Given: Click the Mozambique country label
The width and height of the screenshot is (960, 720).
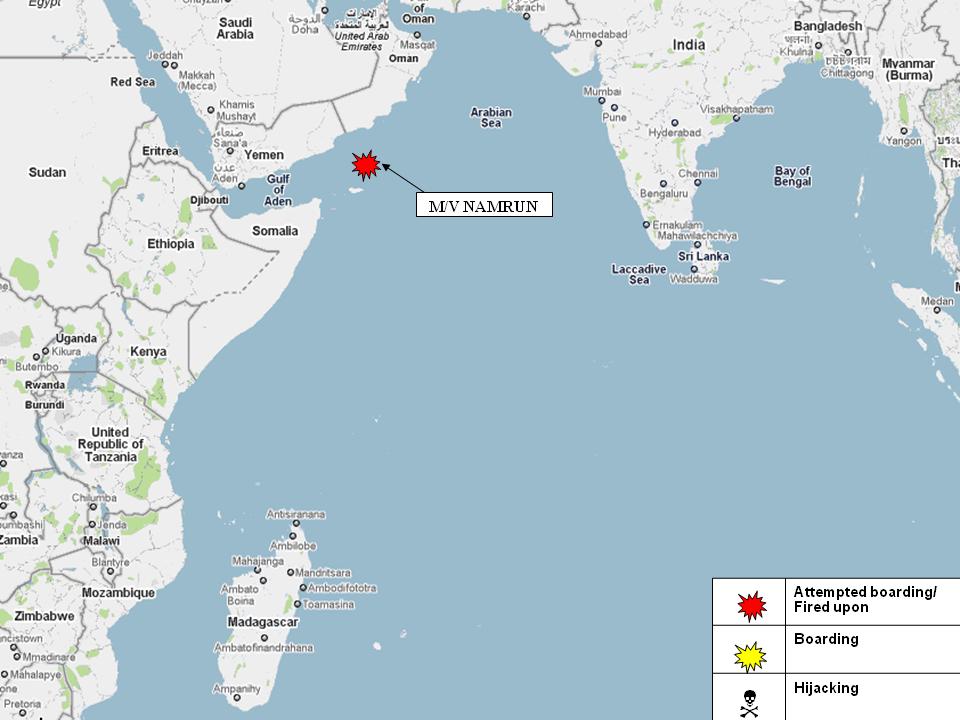Looking at the screenshot, I should (x=118, y=593).
